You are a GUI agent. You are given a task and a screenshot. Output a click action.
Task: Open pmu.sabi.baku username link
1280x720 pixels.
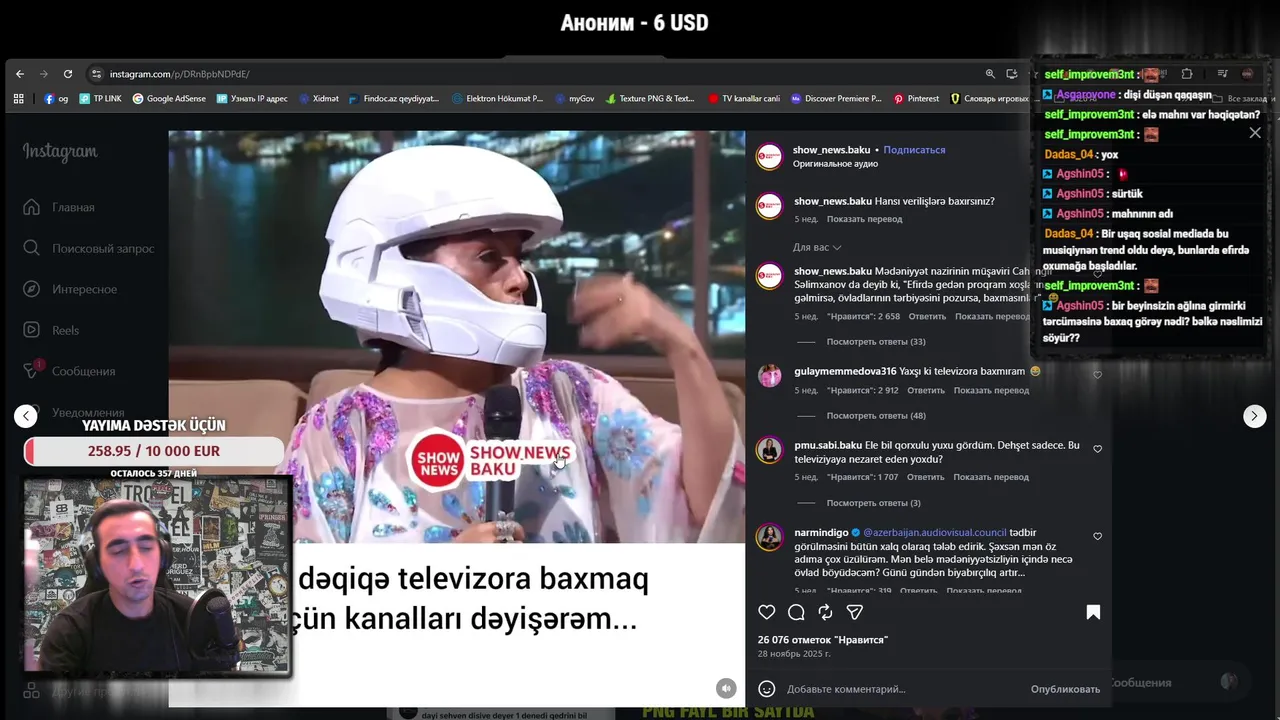(828, 445)
